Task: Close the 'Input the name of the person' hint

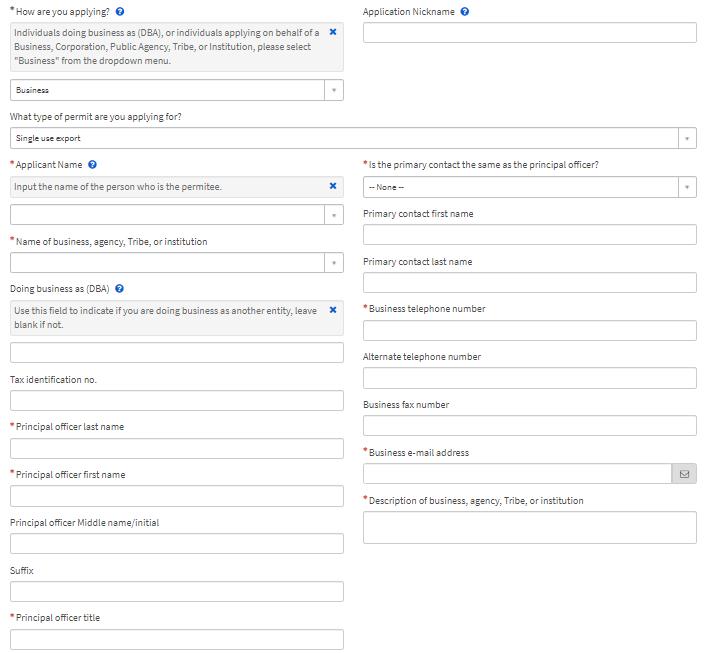Action: click(333, 186)
